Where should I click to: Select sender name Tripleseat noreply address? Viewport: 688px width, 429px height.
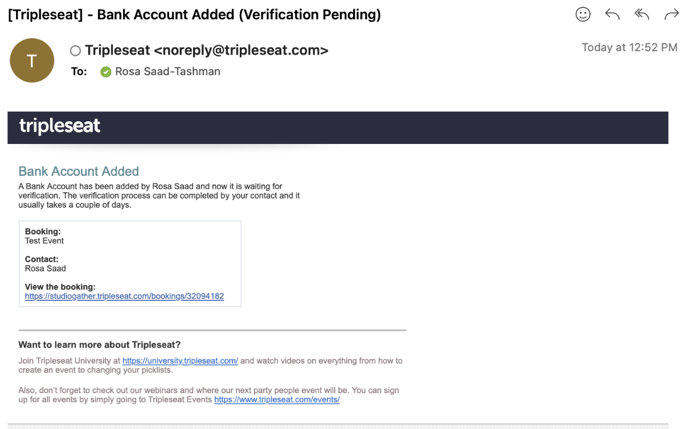[206, 50]
